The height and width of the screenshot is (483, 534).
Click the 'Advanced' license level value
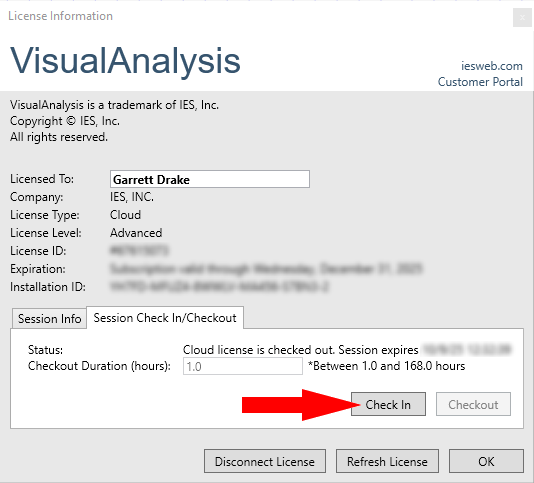(x=136, y=233)
